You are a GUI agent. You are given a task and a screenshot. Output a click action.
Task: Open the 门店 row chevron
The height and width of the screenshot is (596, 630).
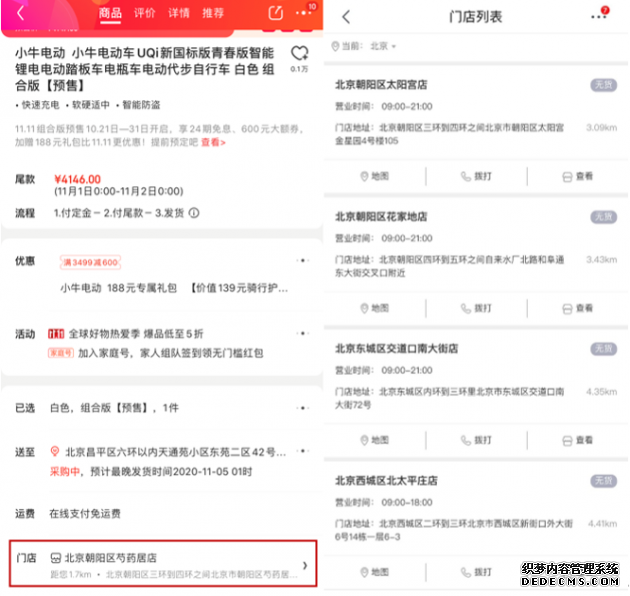[305, 565]
